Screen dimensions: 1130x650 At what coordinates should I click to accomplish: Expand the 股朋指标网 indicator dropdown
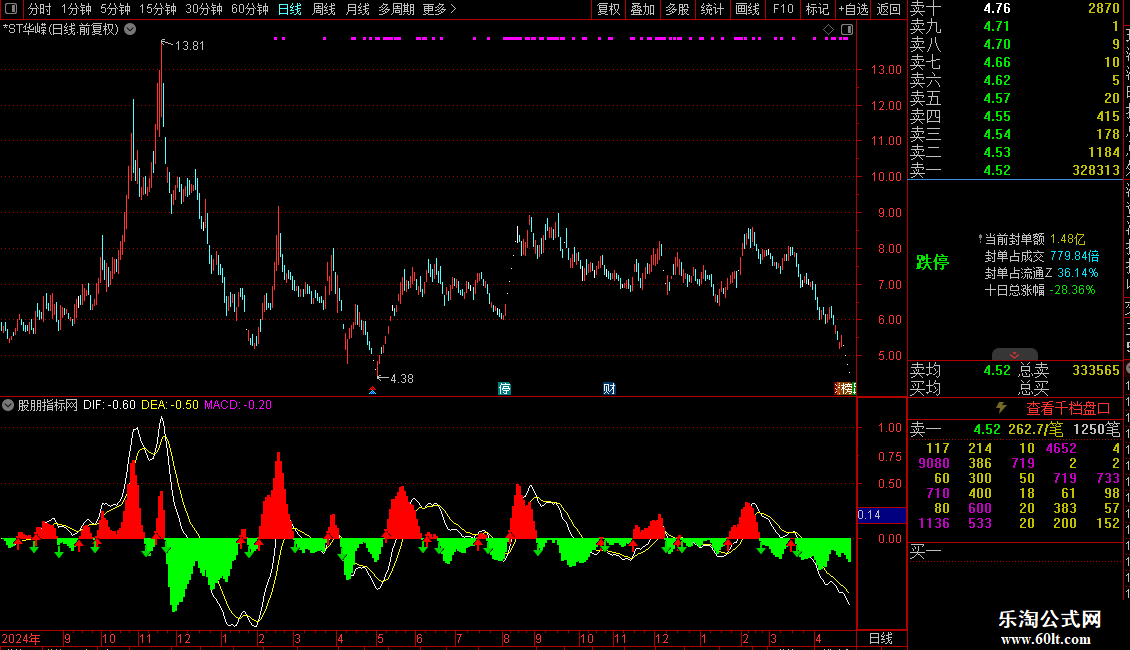coord(8,405)
